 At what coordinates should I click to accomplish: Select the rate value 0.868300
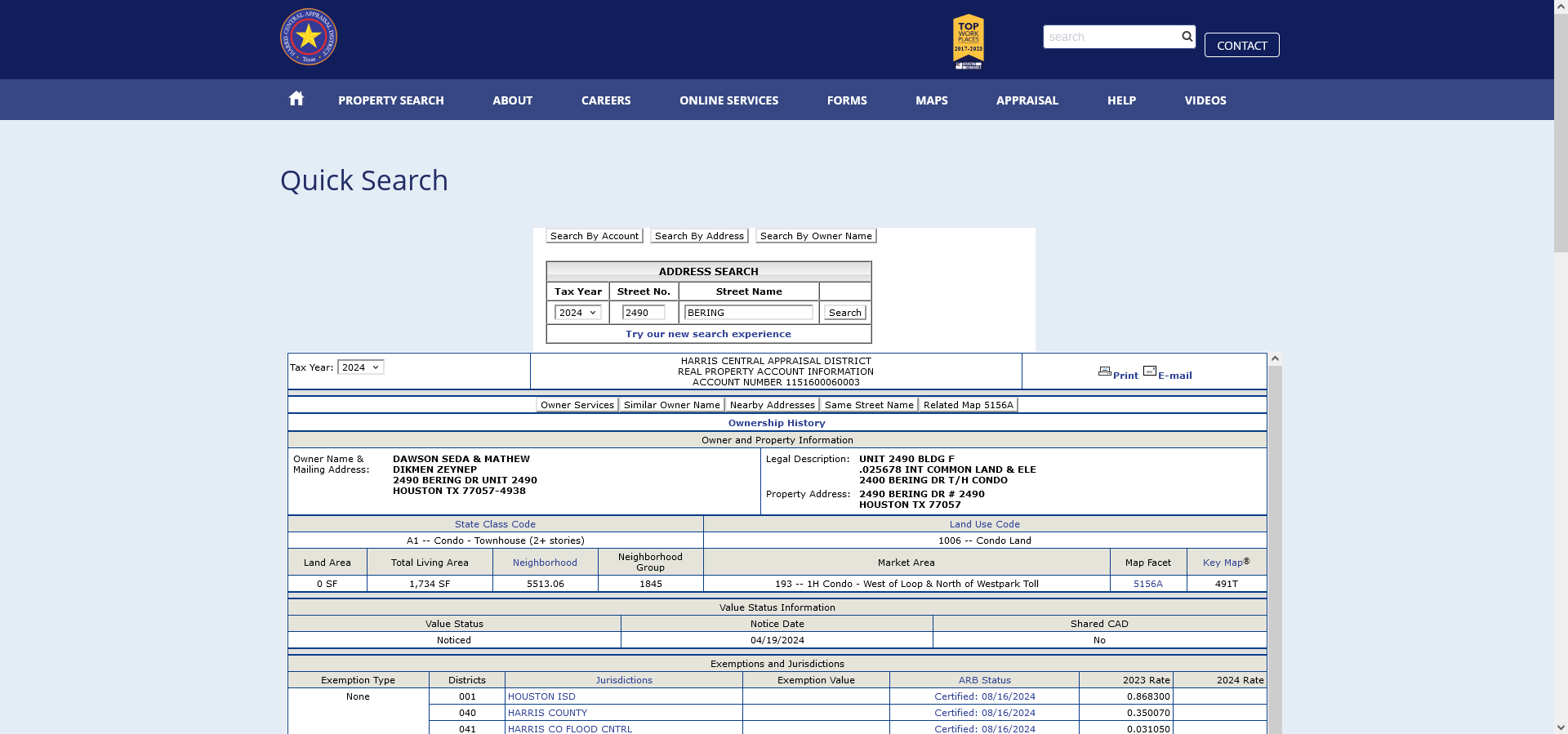coord(1148,696)
